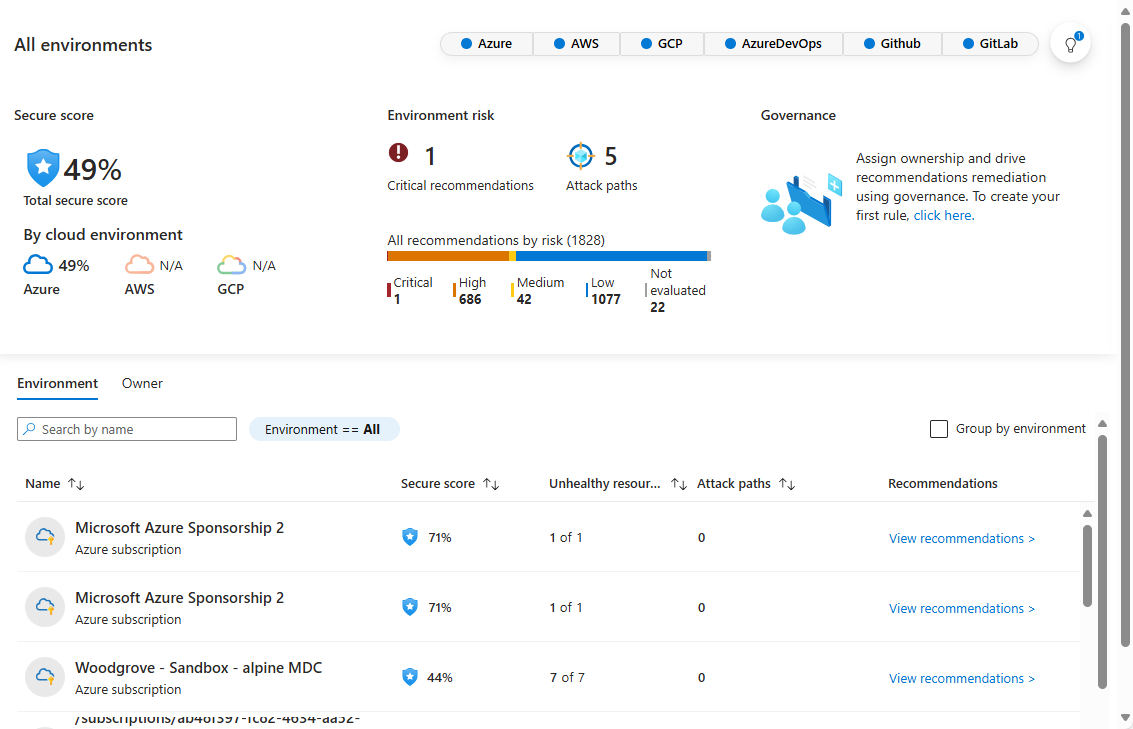Switch to the Environment tab
Viewport: 1133px width, 729px height.
(58, 384)
